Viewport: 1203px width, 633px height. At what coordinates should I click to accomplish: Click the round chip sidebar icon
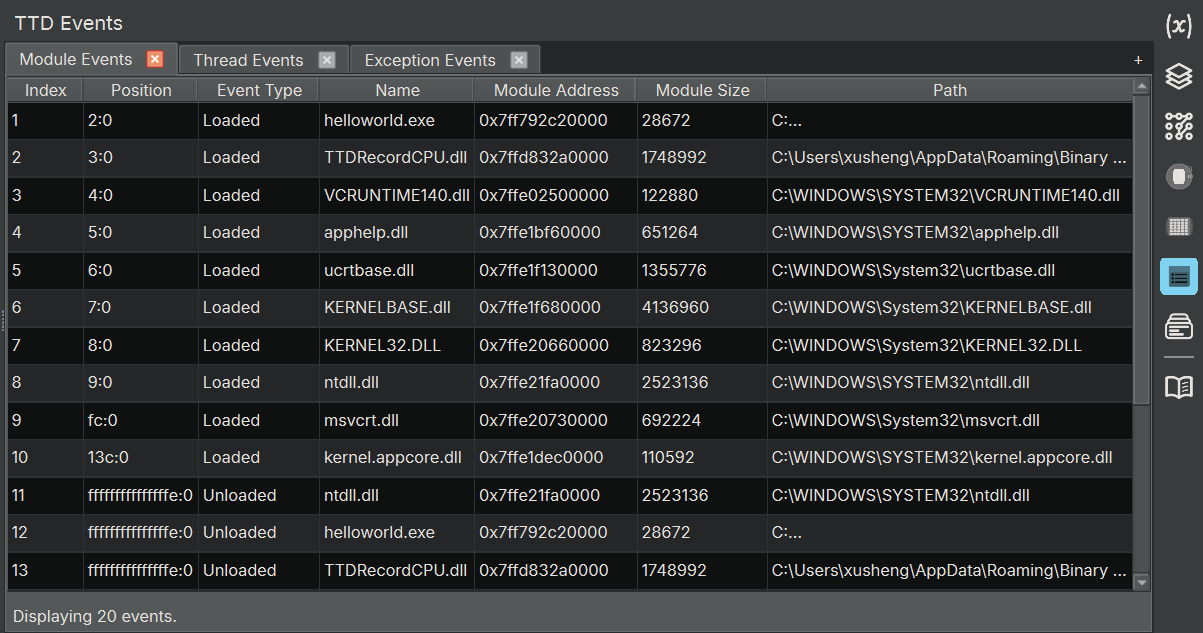pyautogui.click(x=1179, y=177)
